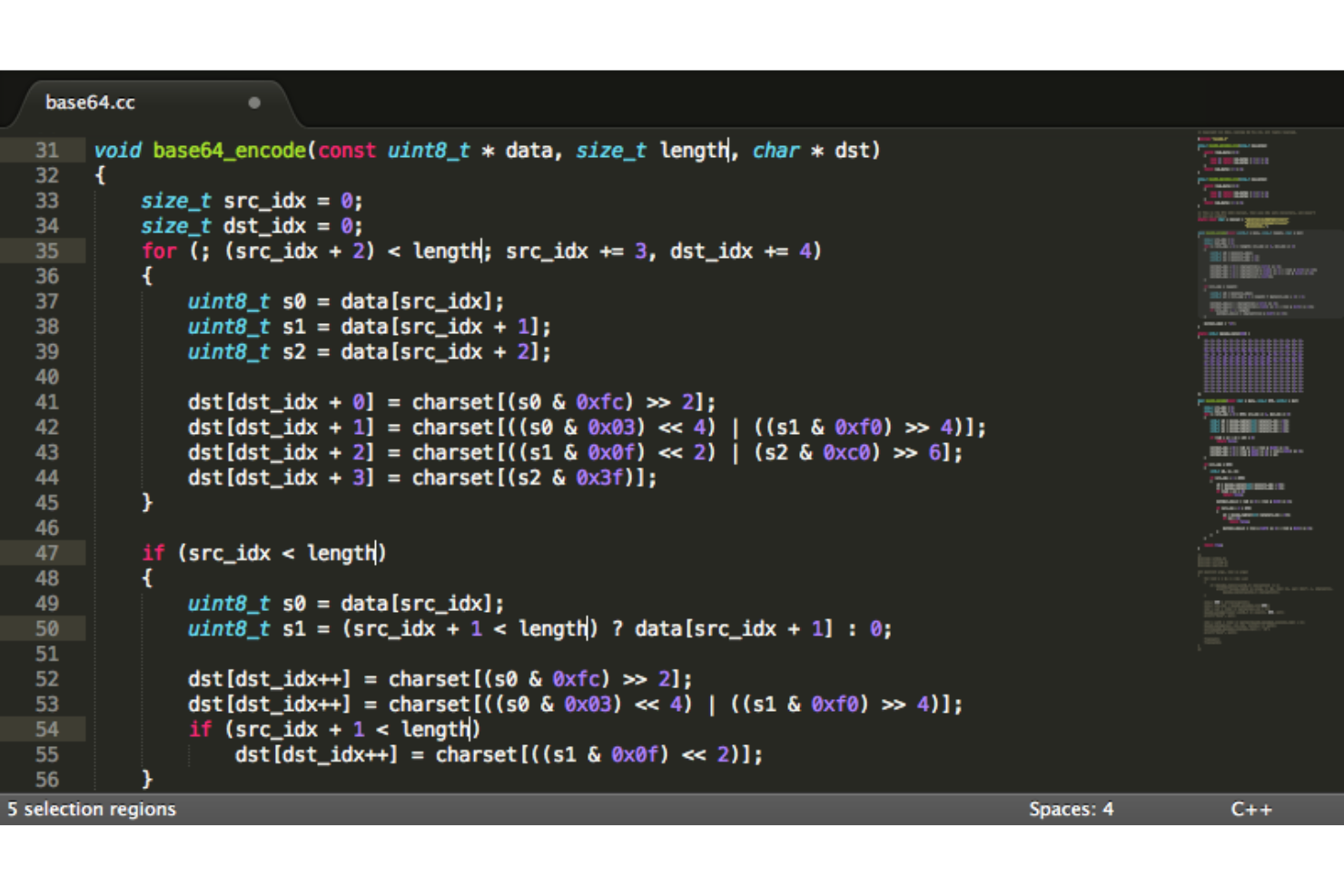Click line number 54 in gutter

tap(47, 729)
